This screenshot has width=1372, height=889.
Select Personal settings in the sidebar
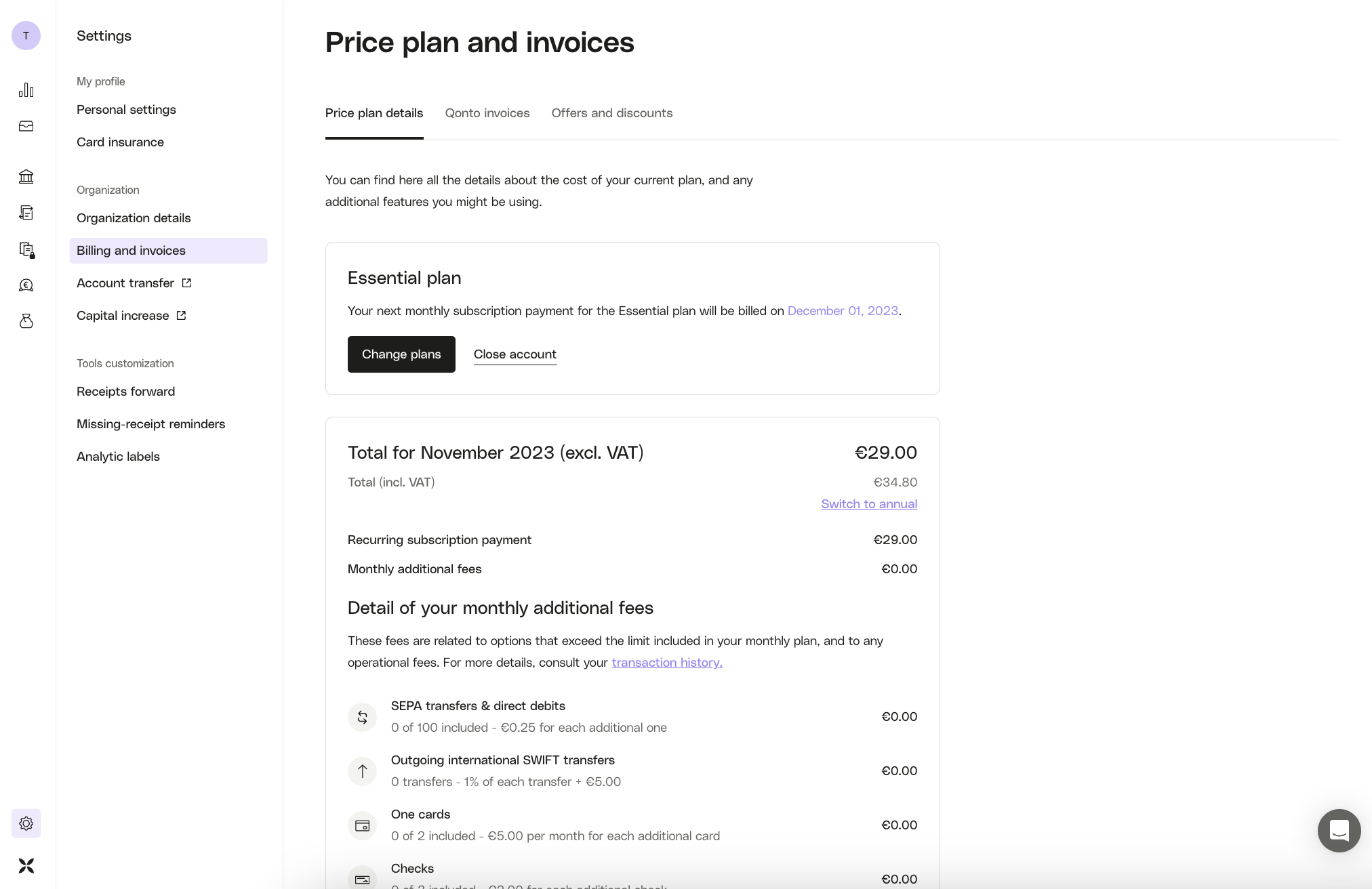click(126, 109)
